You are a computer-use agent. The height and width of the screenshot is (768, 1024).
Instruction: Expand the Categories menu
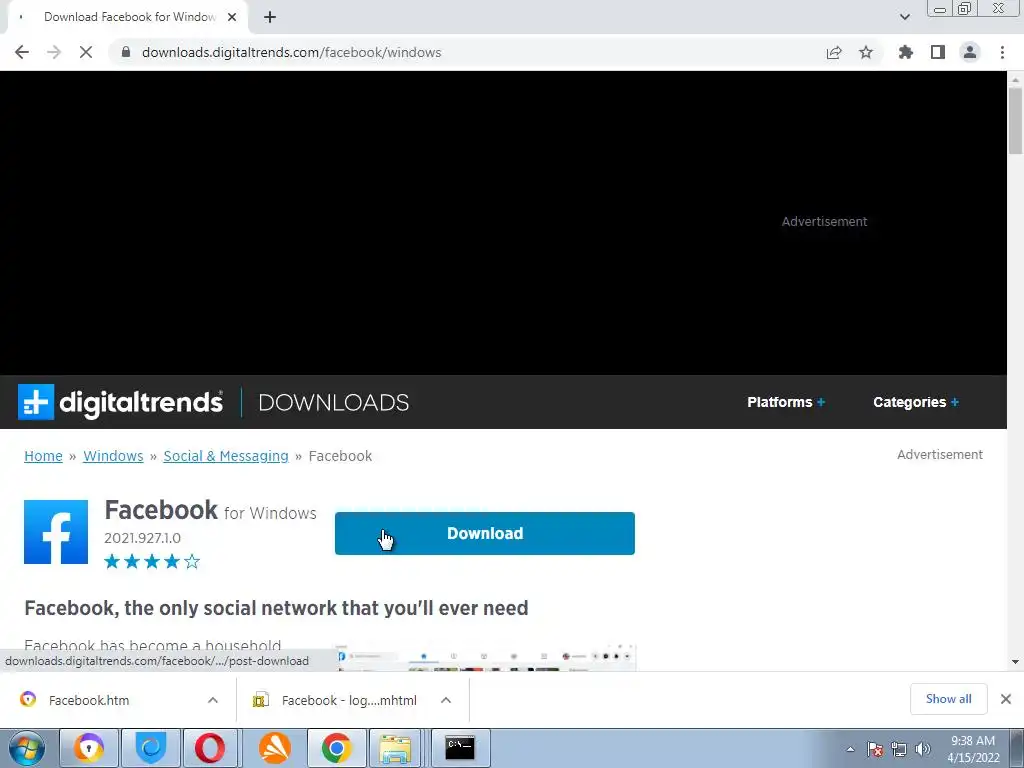[916, 402]
